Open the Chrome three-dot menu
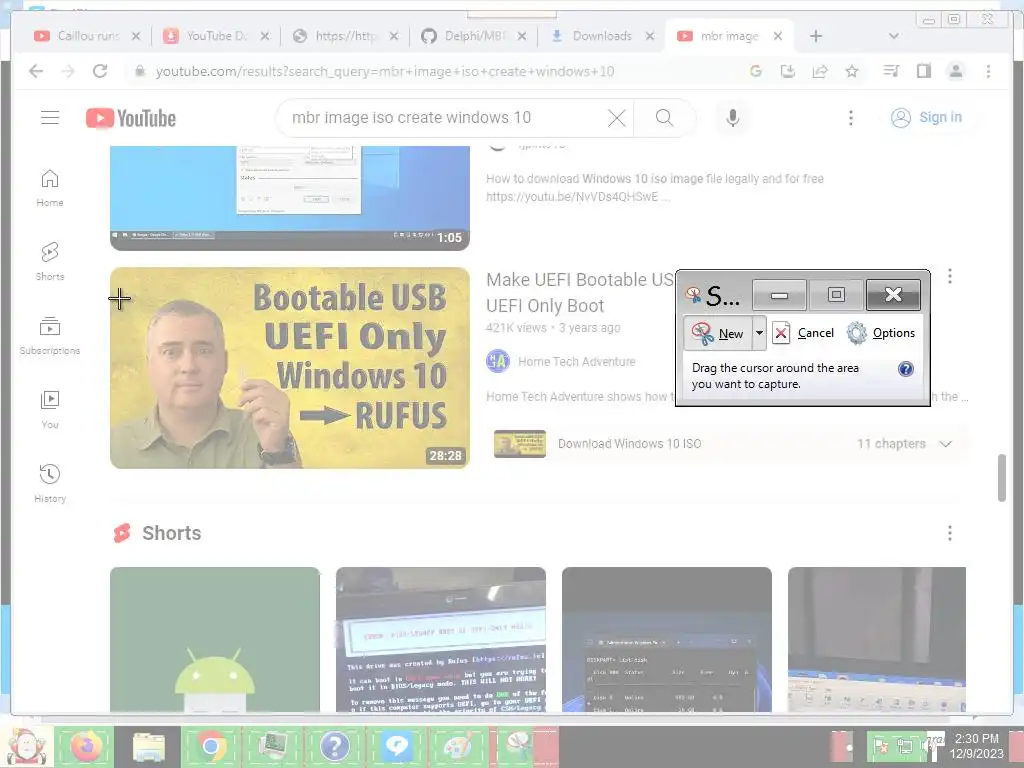 click(988, 71)
